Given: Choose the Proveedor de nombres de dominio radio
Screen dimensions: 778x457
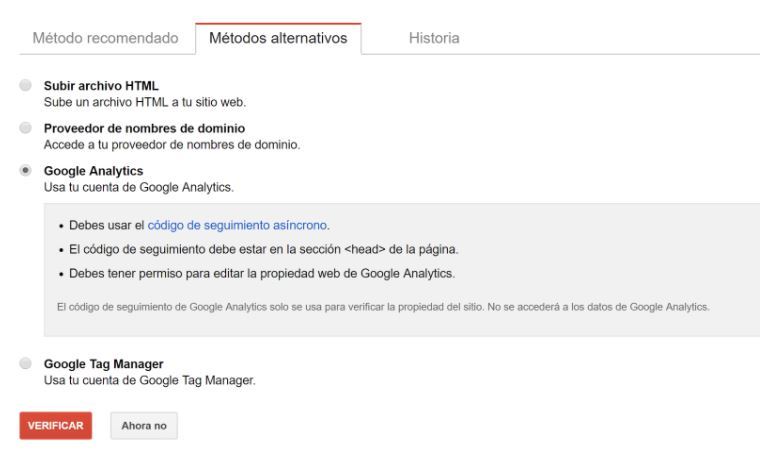Looking at the screenshot, I should [25, 128].
